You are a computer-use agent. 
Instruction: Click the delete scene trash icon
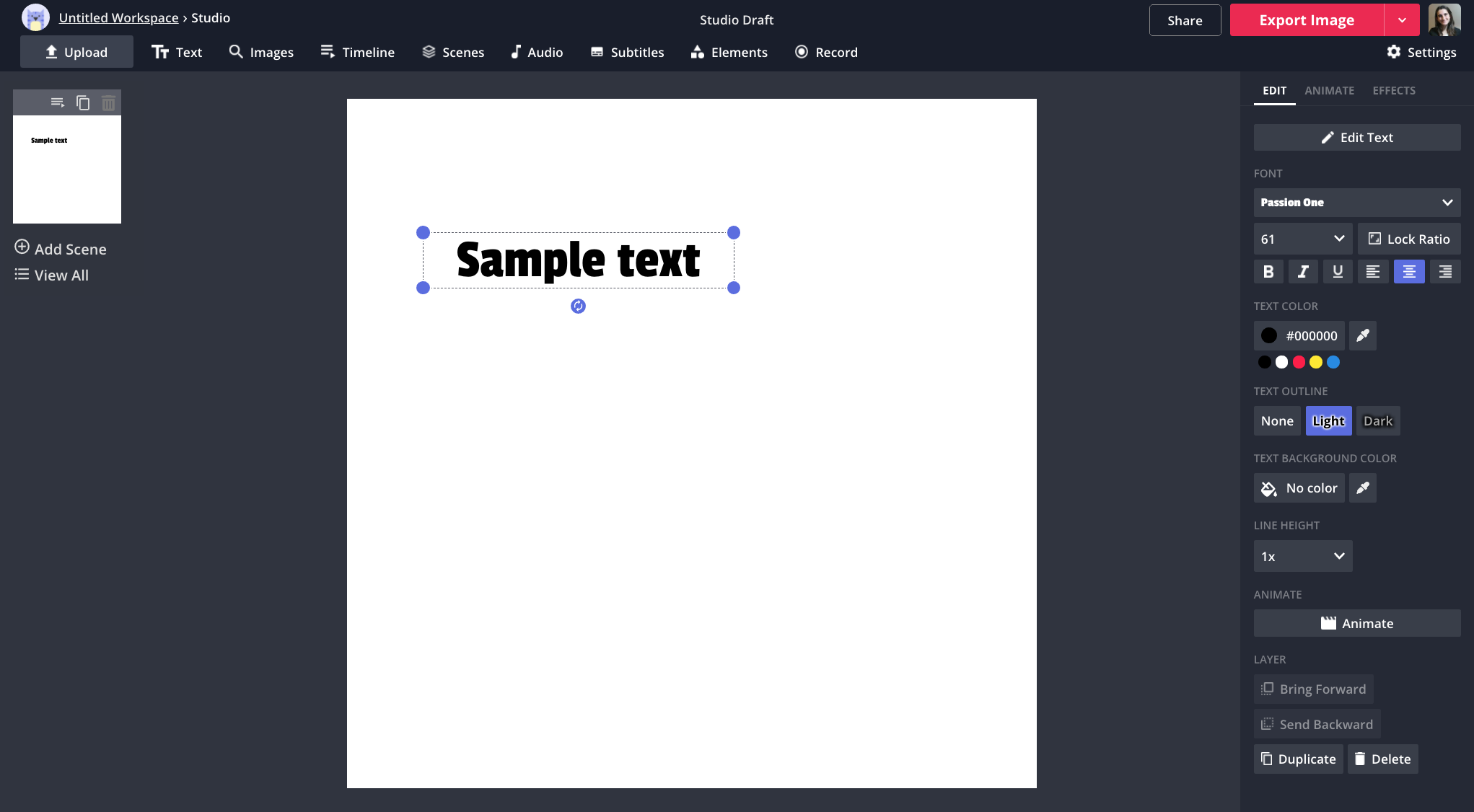[x=108, y=103]
